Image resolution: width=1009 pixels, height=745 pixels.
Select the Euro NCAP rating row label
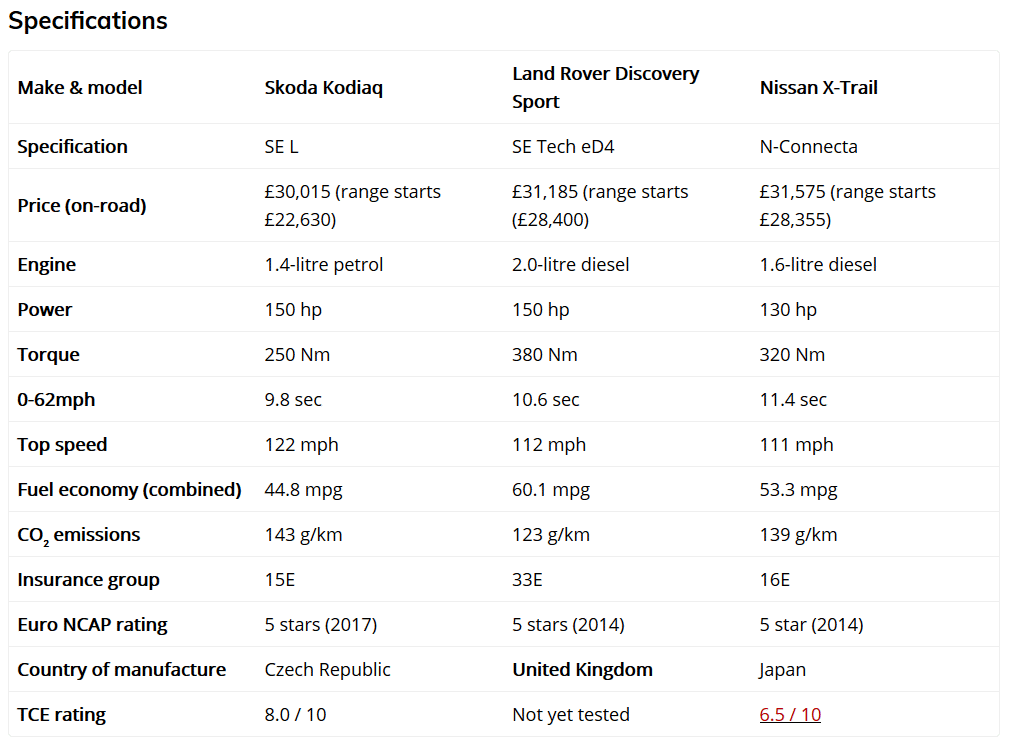93,625
